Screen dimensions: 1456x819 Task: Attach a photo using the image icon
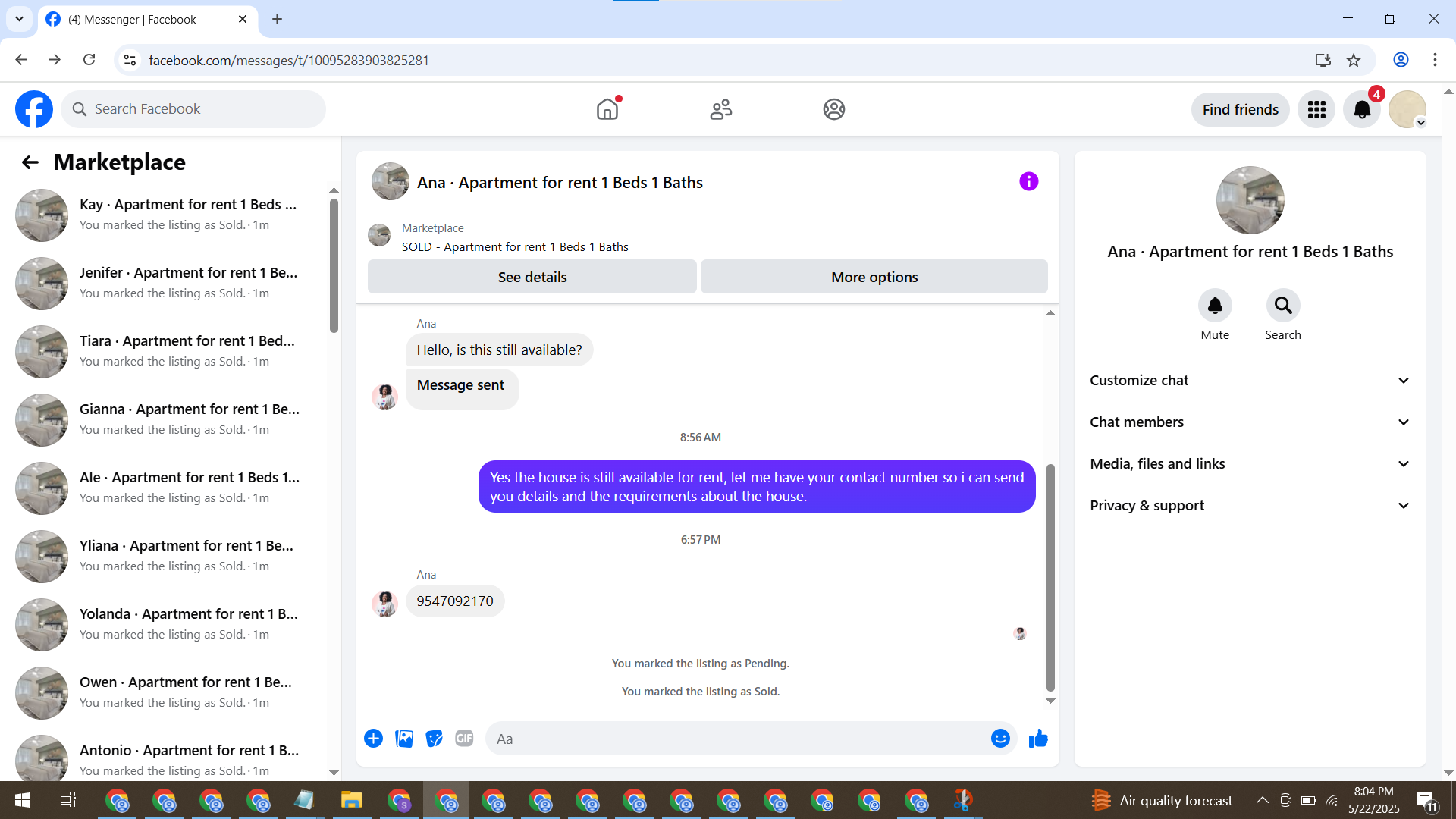404,739
